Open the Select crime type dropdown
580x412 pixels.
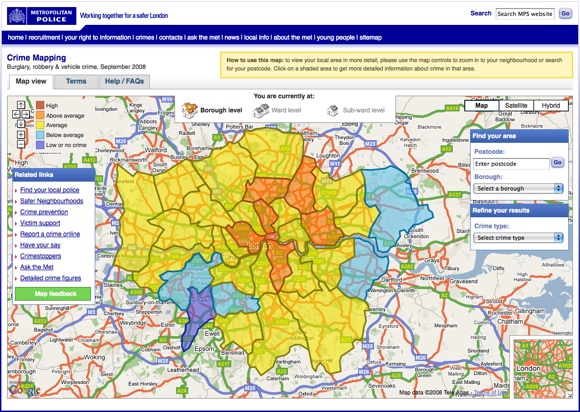tap(518, 237)
